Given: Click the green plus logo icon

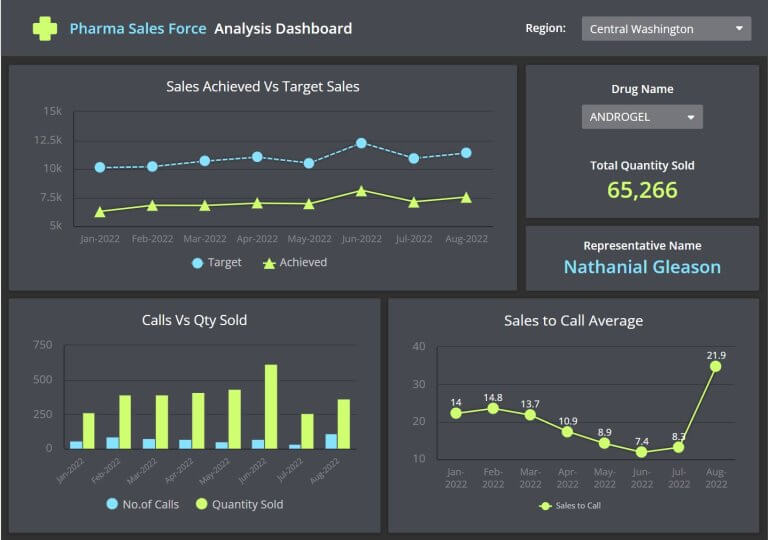Looking at the screenshot, I should pos(44,28).
